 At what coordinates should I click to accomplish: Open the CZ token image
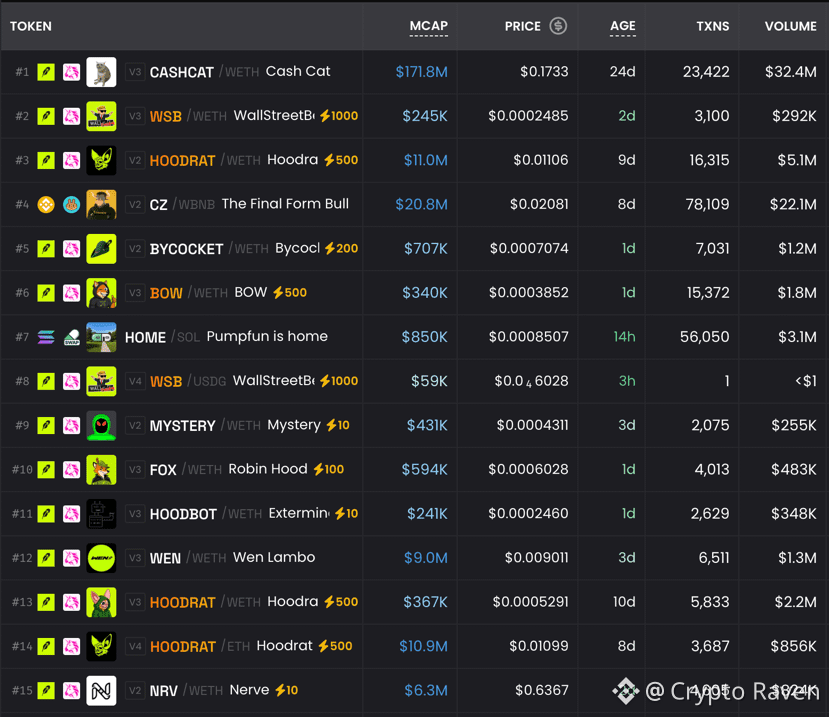101,204
